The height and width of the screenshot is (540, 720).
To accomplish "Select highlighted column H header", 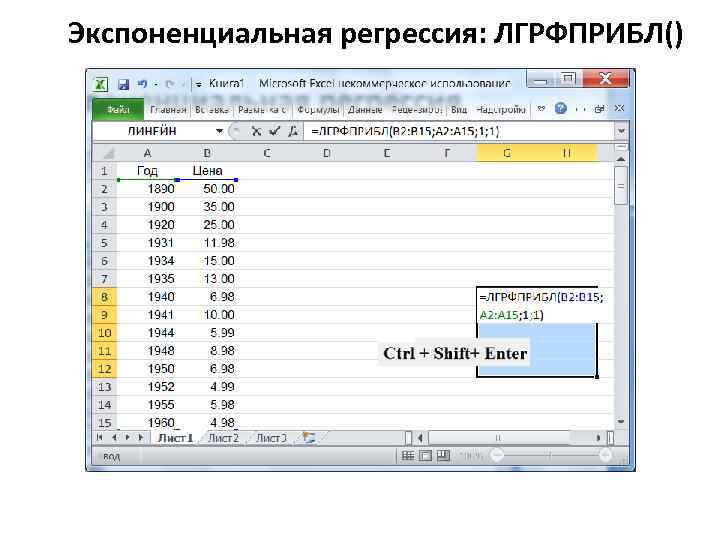I will [567, 153].
